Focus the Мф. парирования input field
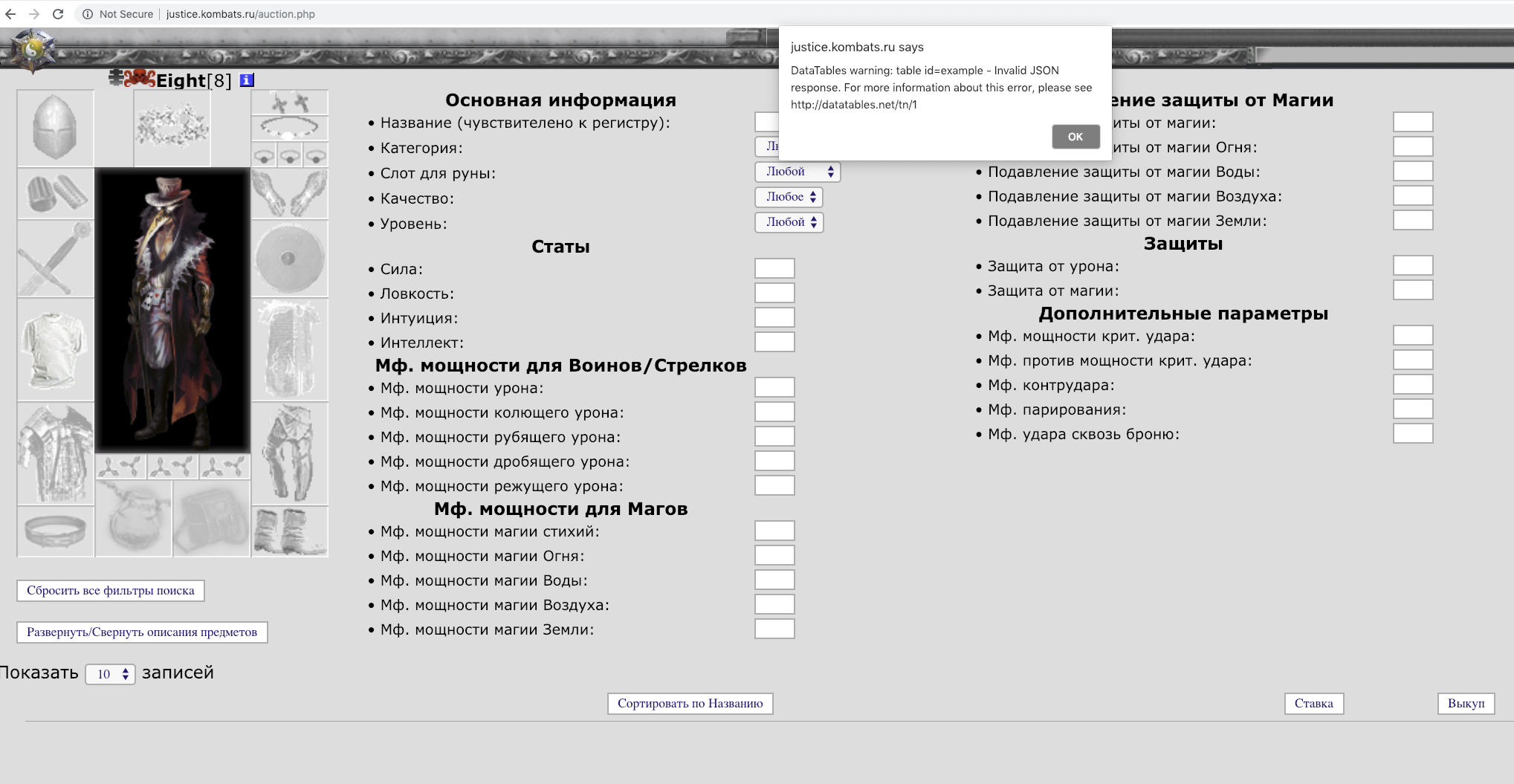Screen dimensions: 1514x784 click(1413, 409)
